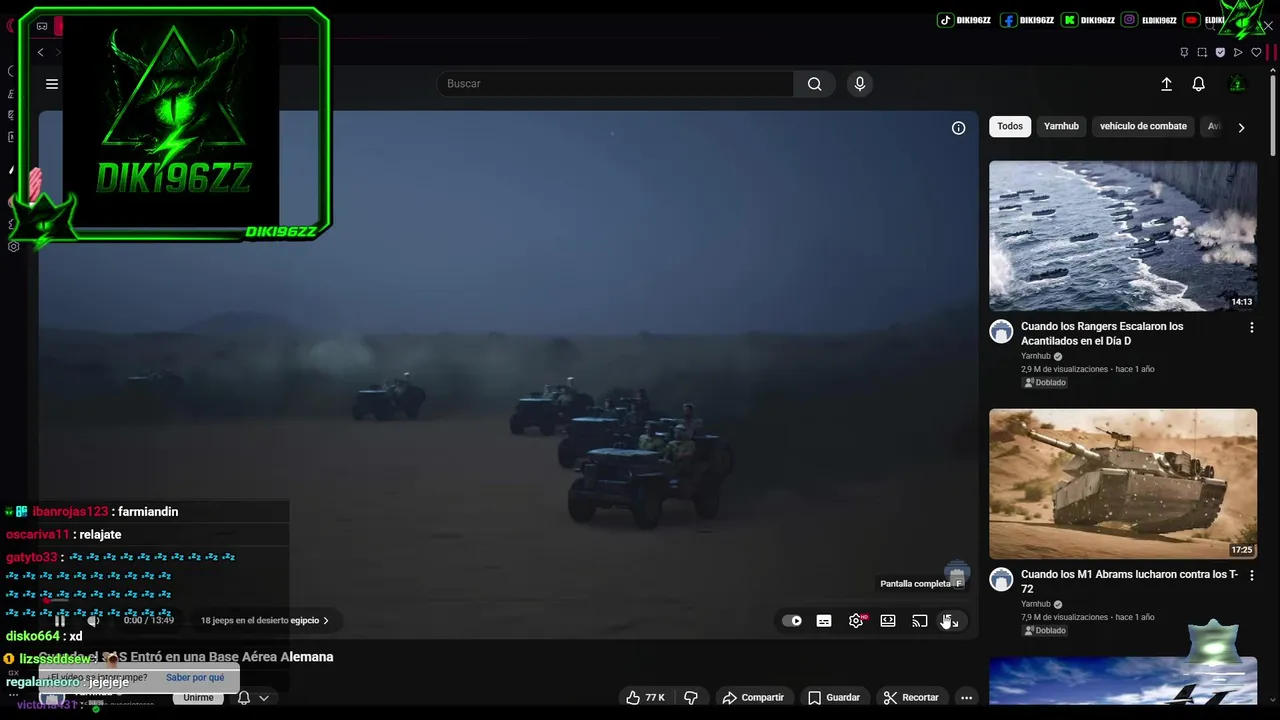Go back with browser back arrow
This screenshot has height=720, width=1280.
click(x=40, y=52)
